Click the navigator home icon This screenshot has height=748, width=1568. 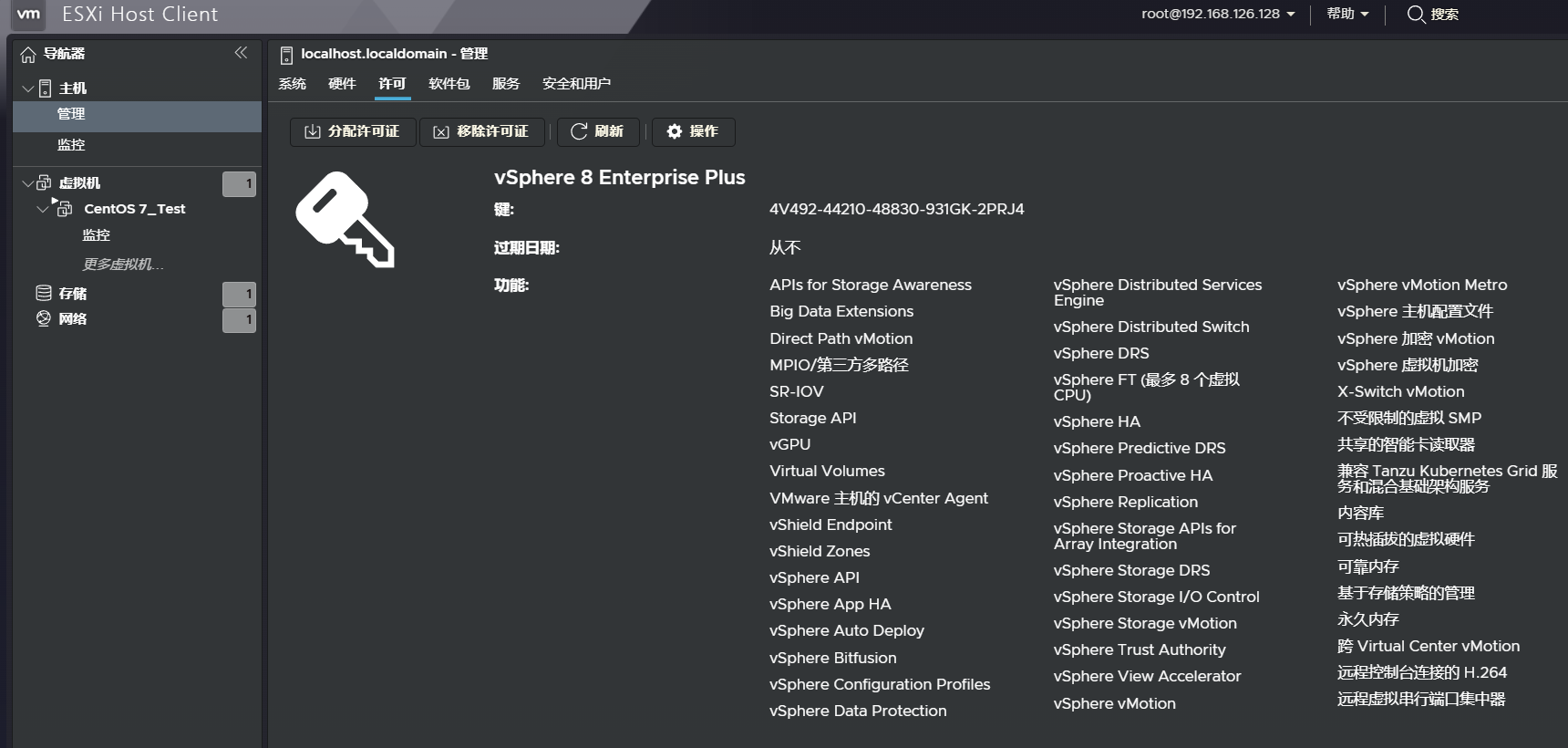click(x=28, y=55)
